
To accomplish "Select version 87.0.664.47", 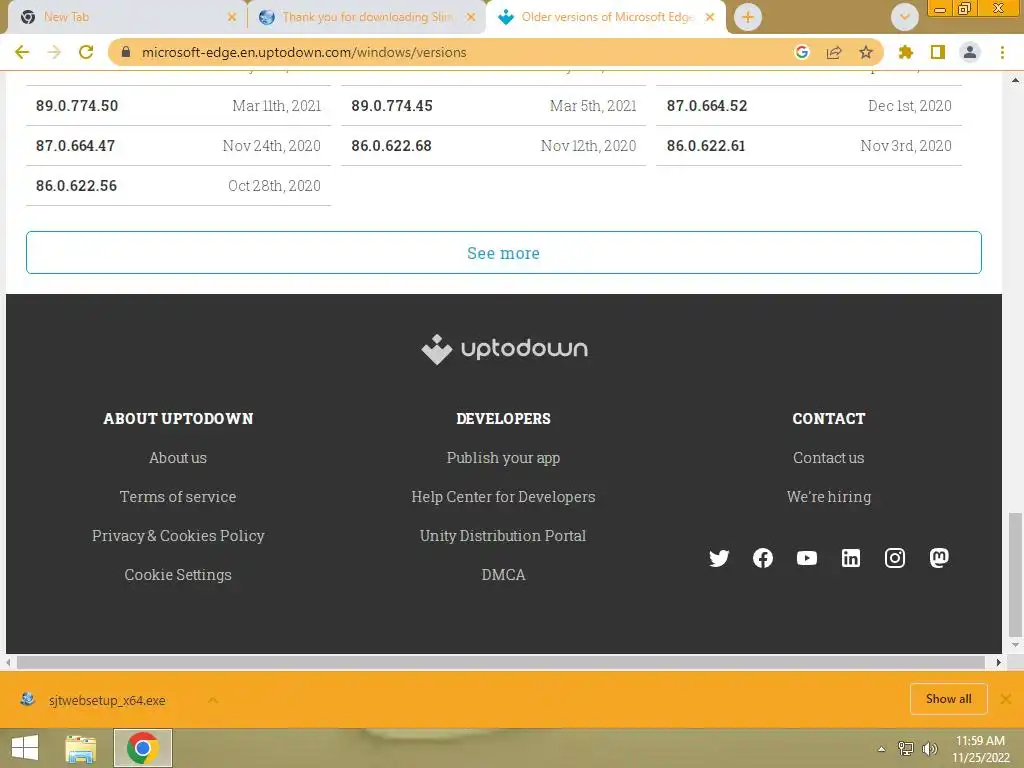I will [178, 146].
